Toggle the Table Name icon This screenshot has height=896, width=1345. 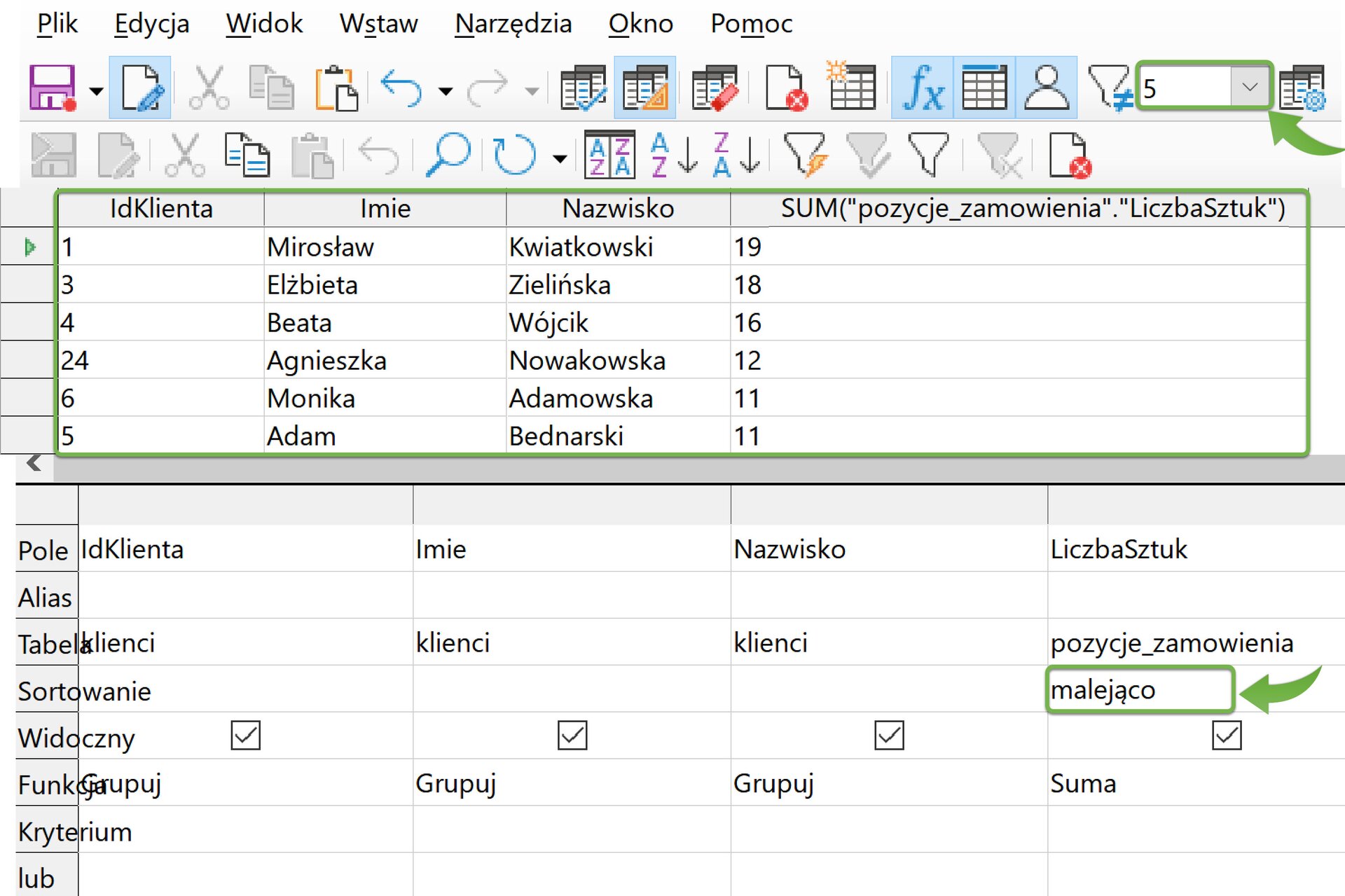point(984,88)
